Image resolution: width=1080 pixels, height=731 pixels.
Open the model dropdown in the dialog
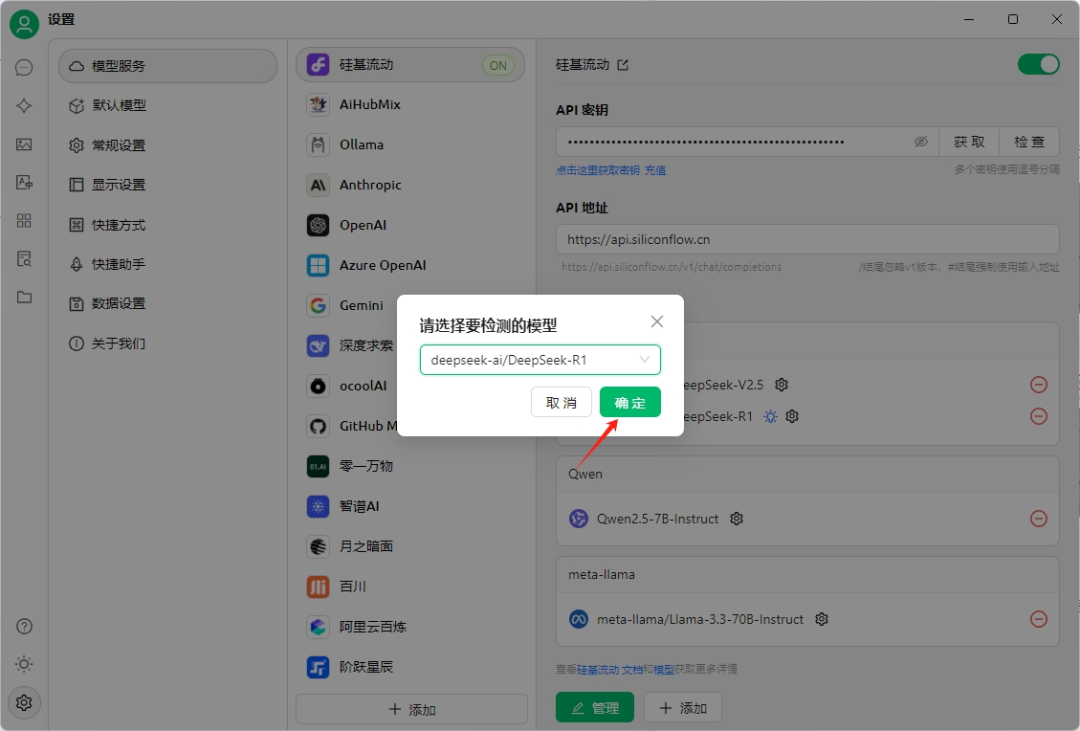[x=540, y=360]
